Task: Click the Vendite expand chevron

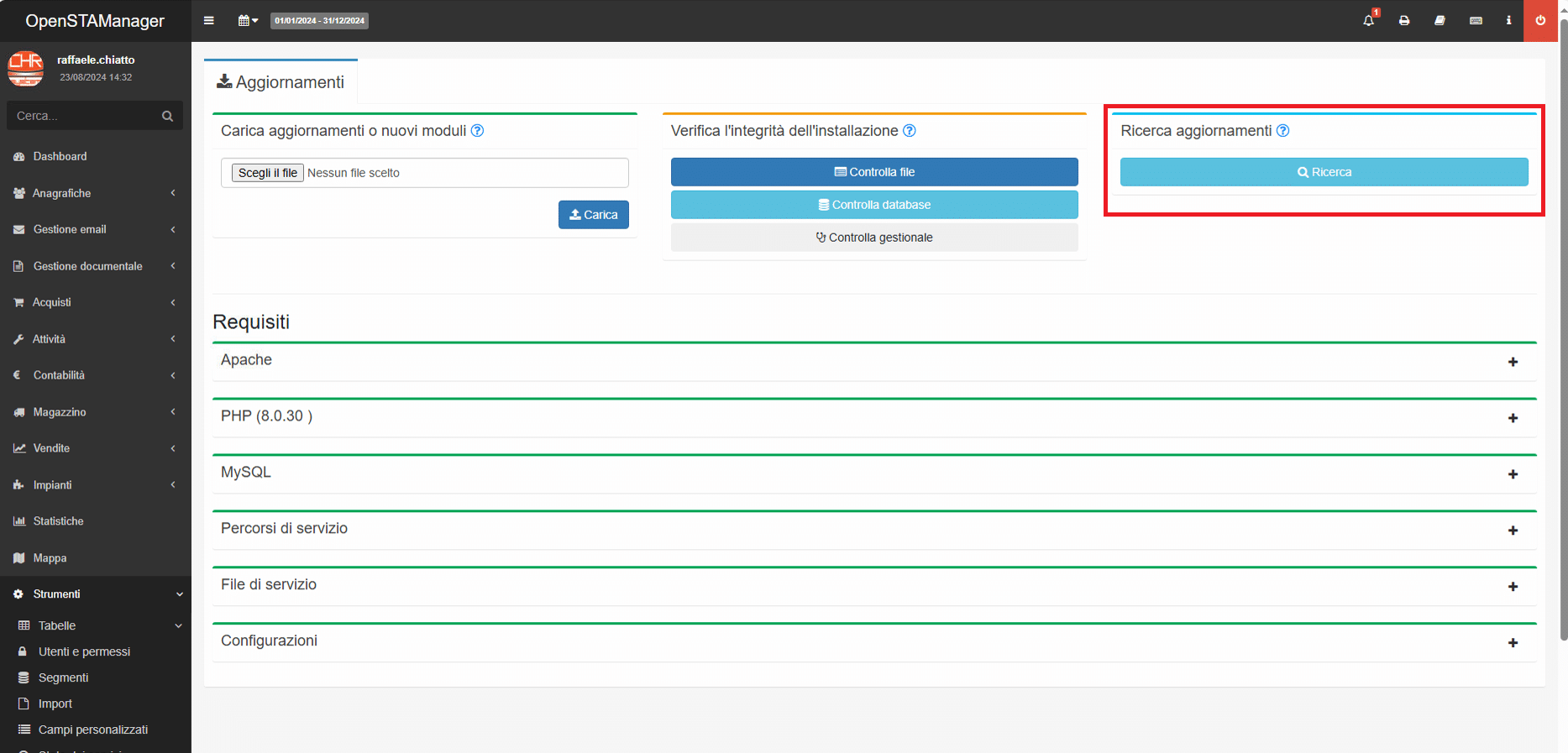Action: point(173,448)
